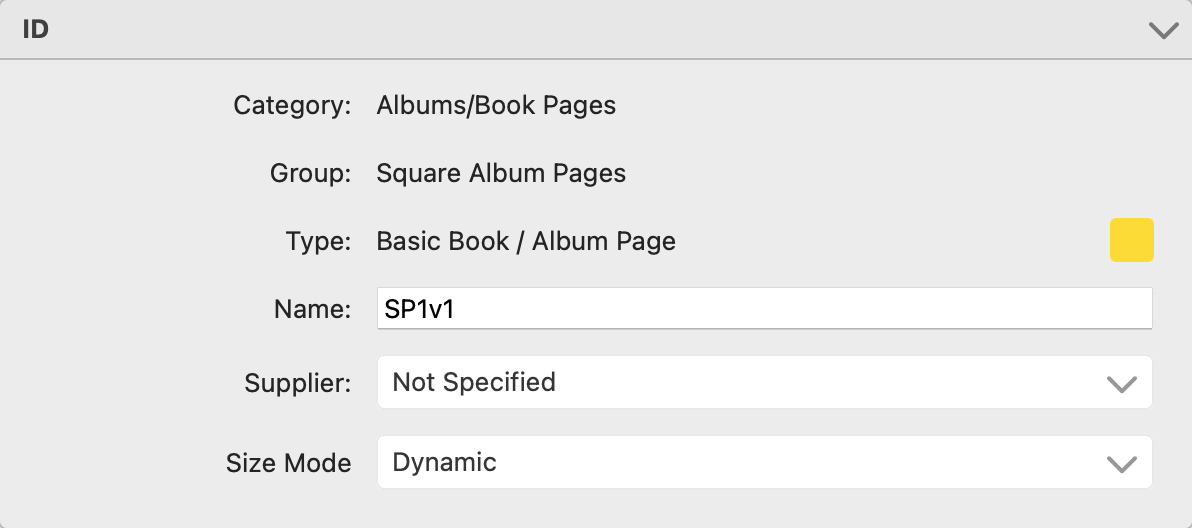Click the Category label

coord(292,105)
